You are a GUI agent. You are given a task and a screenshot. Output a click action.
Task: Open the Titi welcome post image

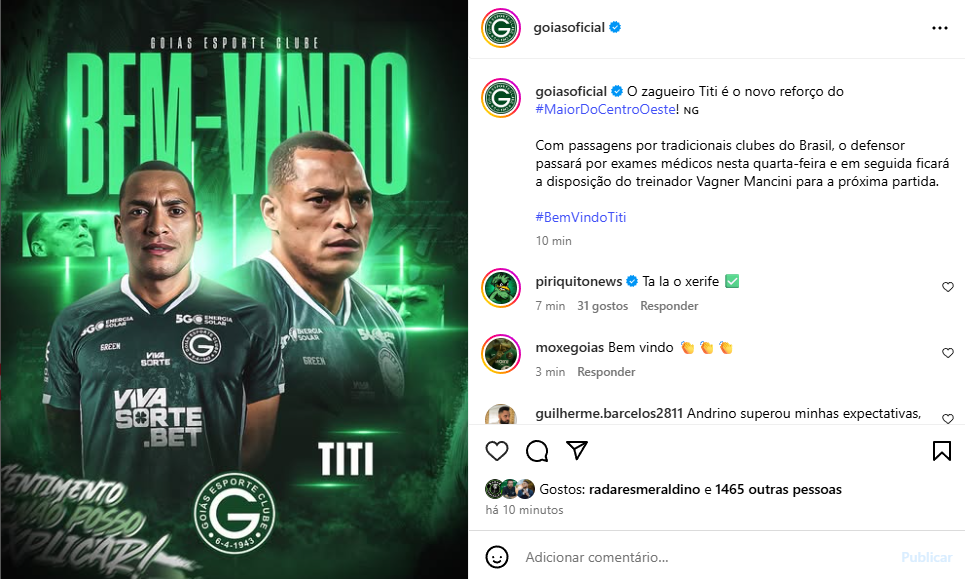234,289
